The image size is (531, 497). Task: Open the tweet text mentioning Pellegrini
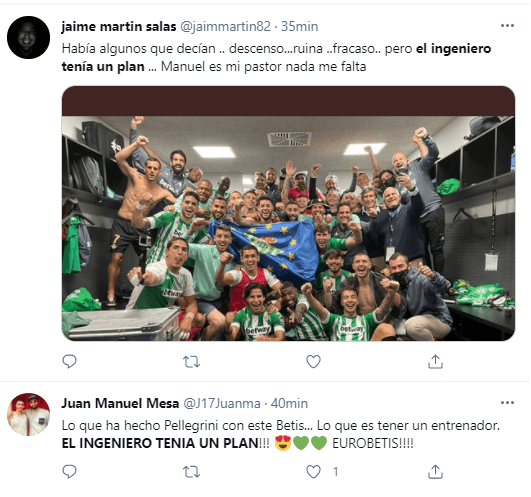pos(281,434)
